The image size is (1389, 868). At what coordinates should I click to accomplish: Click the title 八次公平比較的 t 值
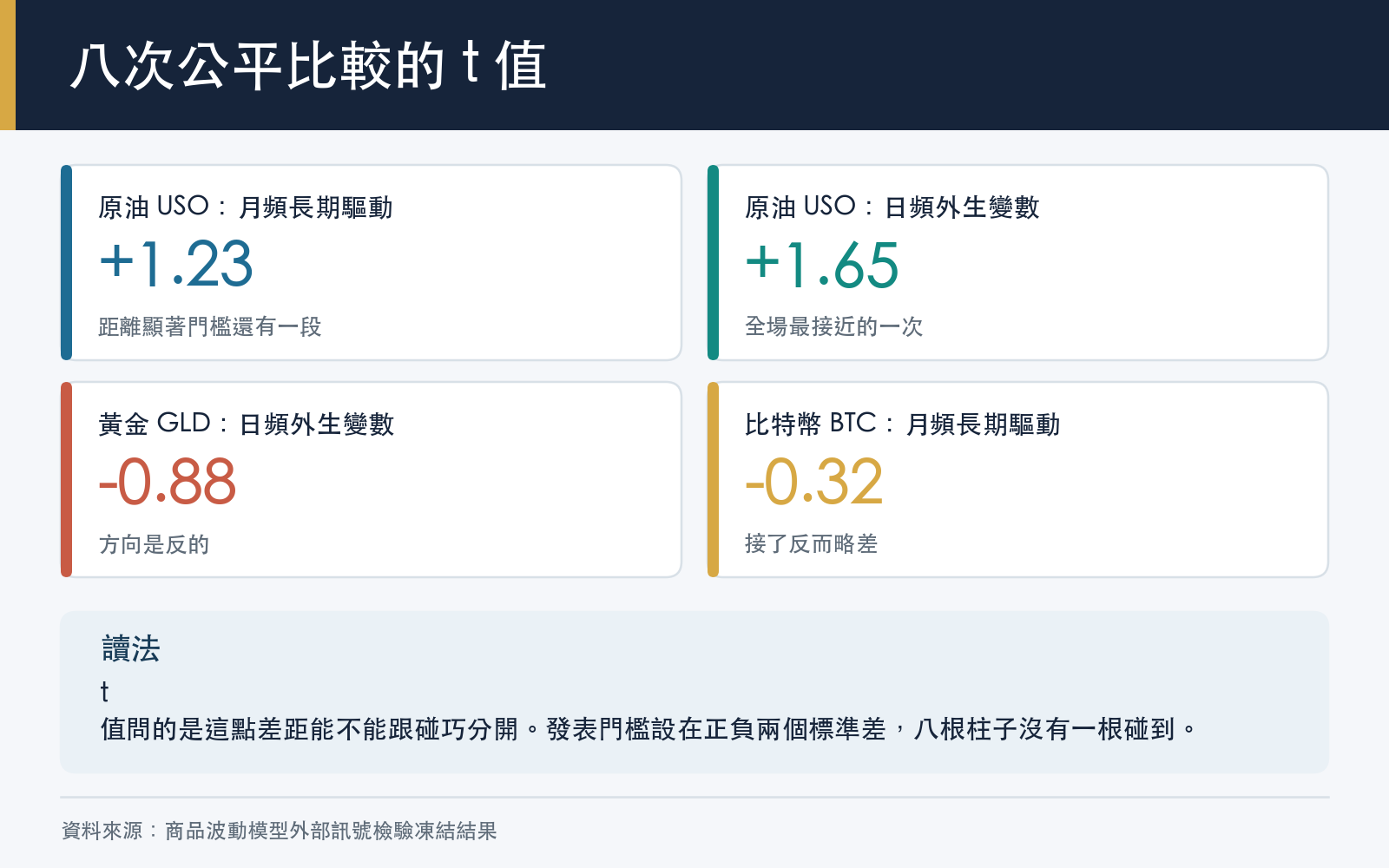tap(308, 65)
